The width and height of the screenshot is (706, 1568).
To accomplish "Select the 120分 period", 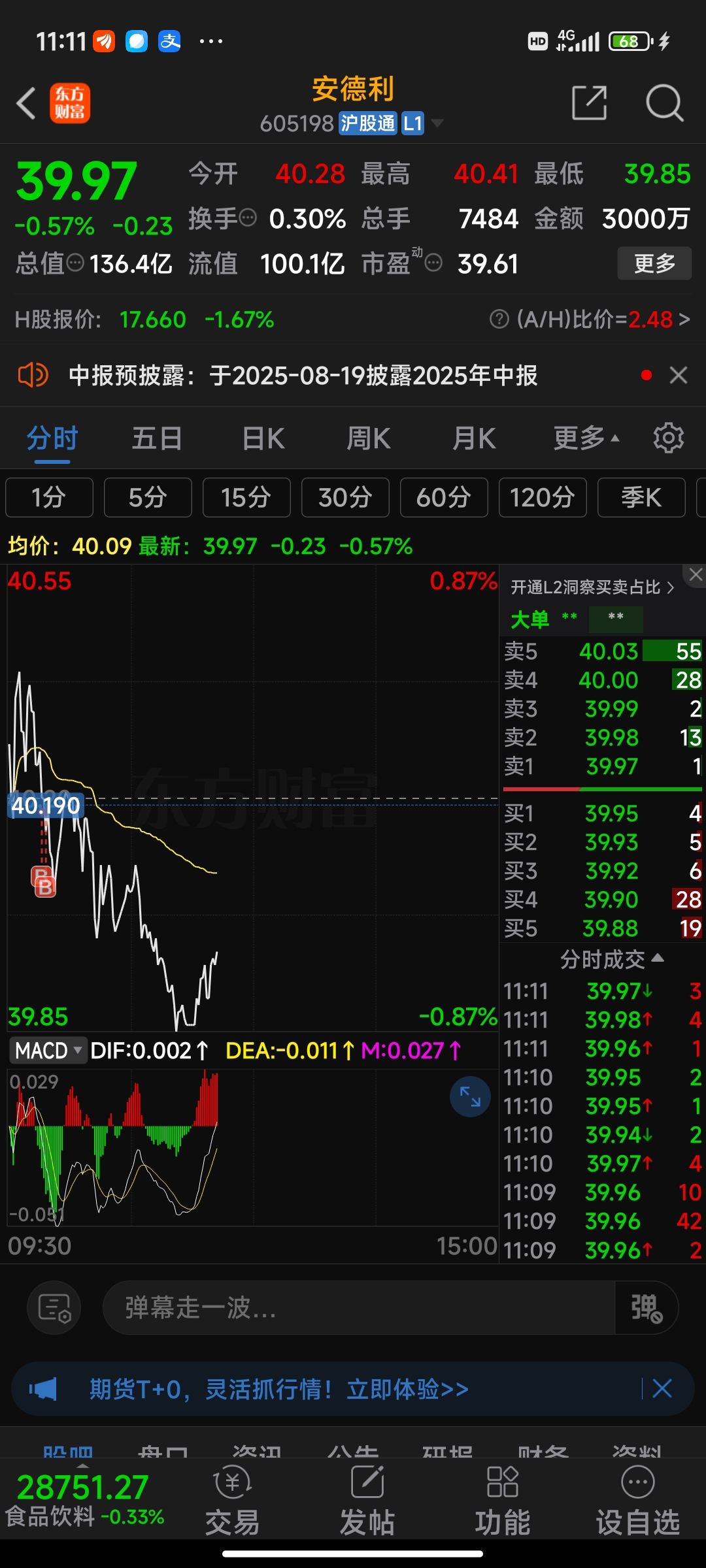I will (x=543, y=498).
